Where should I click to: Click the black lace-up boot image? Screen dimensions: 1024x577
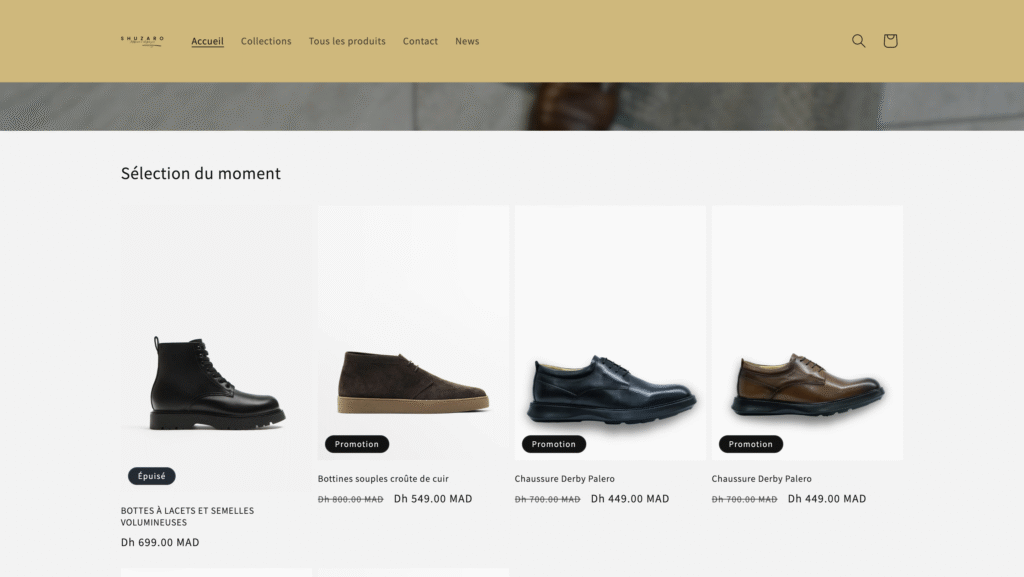(x=217, y=383)
